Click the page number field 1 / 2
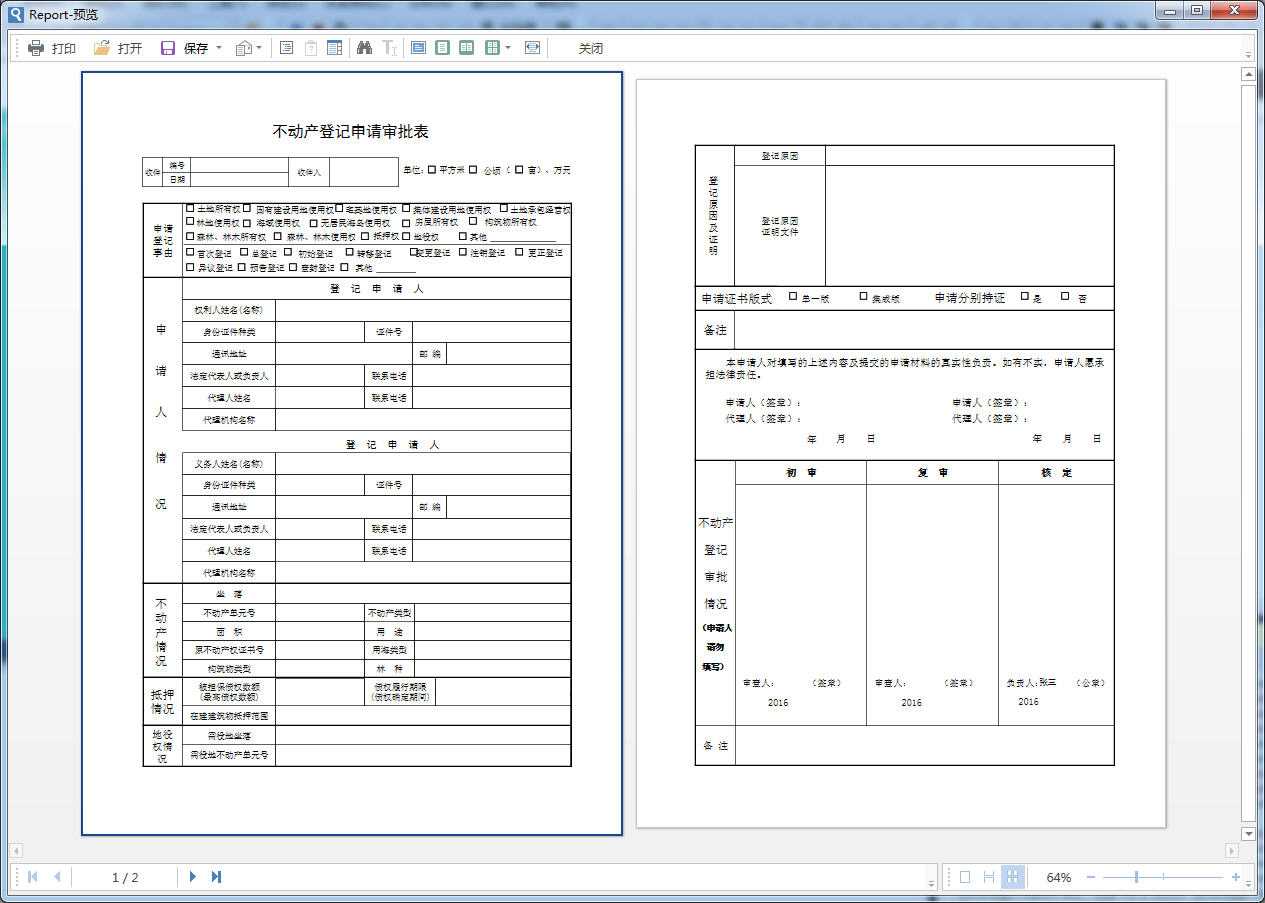The height and width of the screenshot is (903, 1265). pyautogui.click(x=125, y=878)
